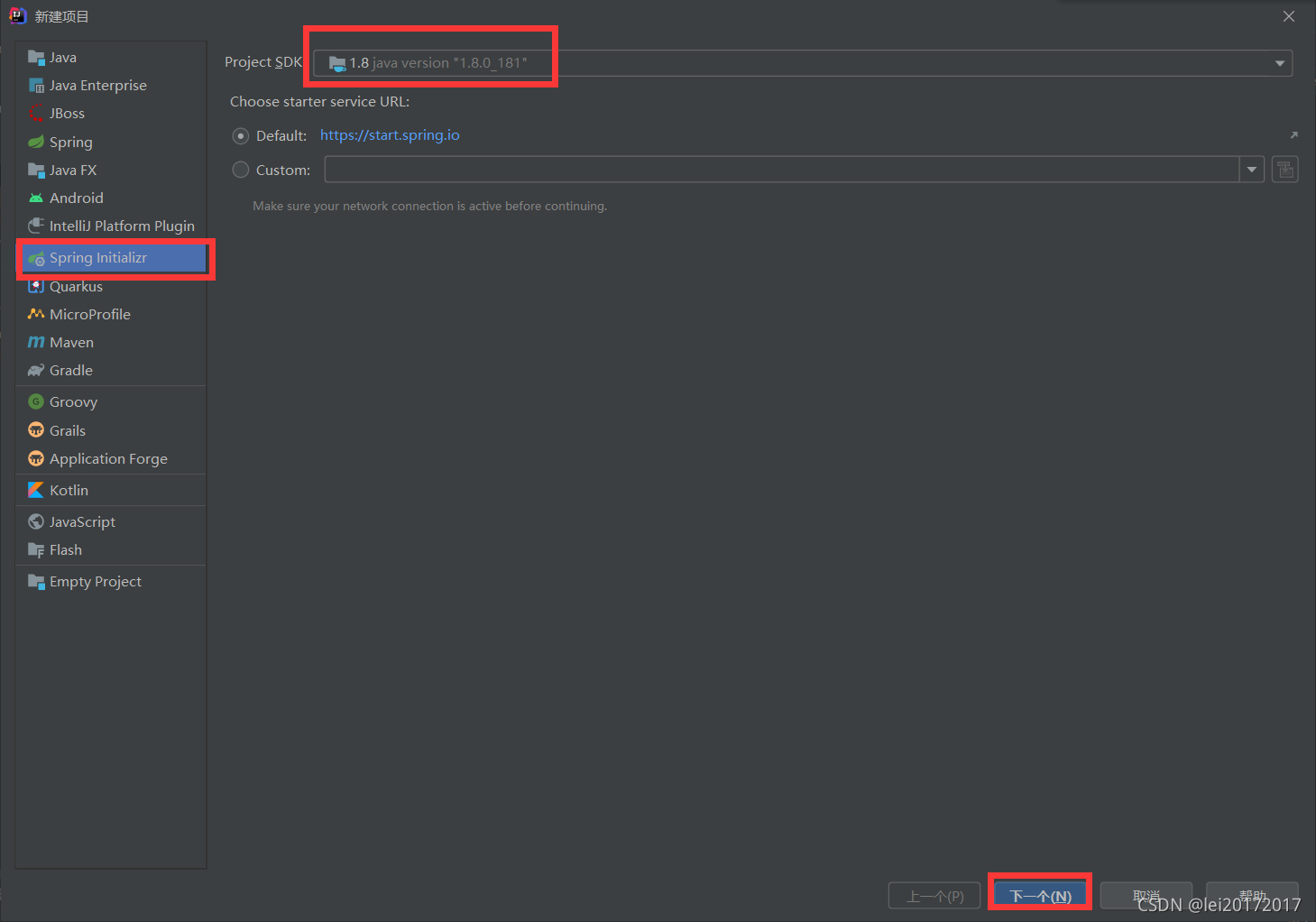Select Maven project type

point(111,342)
